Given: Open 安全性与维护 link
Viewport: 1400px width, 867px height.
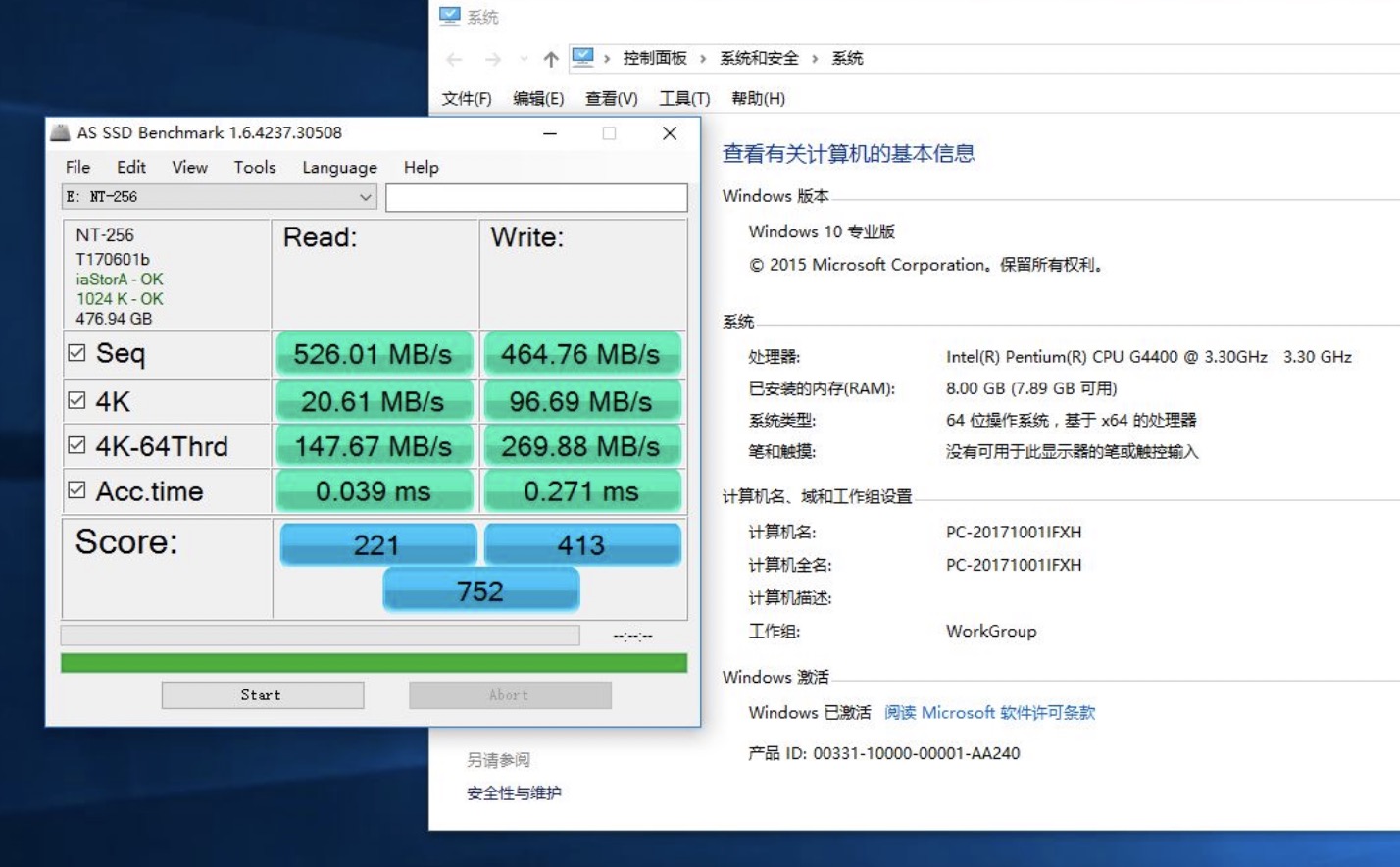Looking at the screenshot, I should [514, 792].
